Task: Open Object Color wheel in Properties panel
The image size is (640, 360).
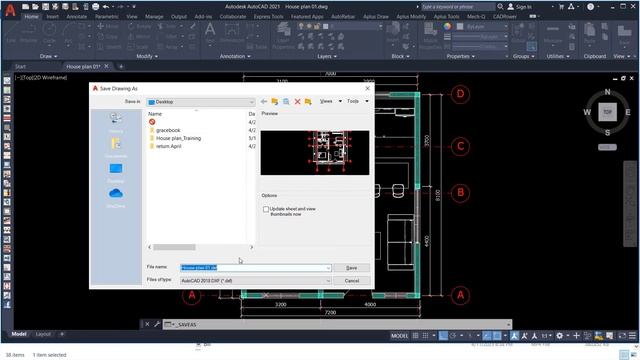Action: (x=447, y=27)
